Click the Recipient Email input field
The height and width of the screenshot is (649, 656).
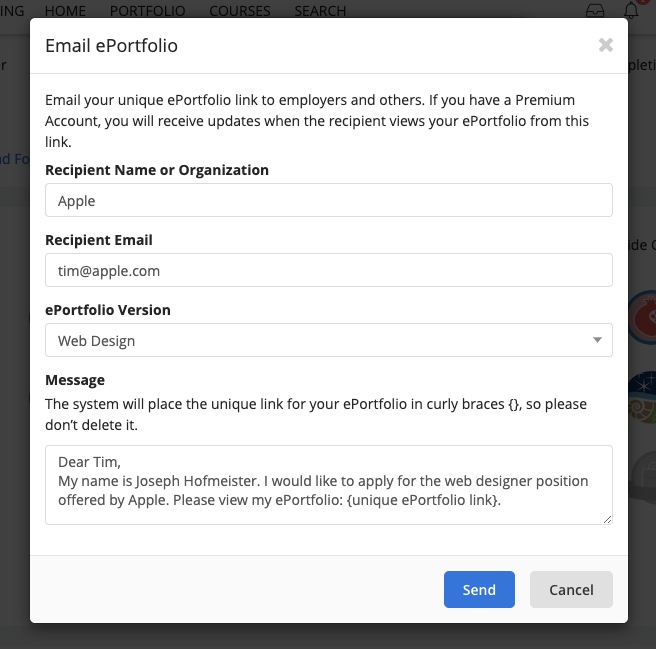pos(329,270)
